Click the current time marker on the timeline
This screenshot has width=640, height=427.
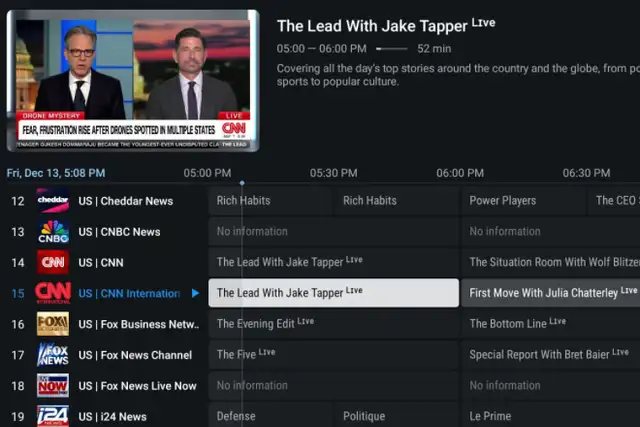pos(242,183)
